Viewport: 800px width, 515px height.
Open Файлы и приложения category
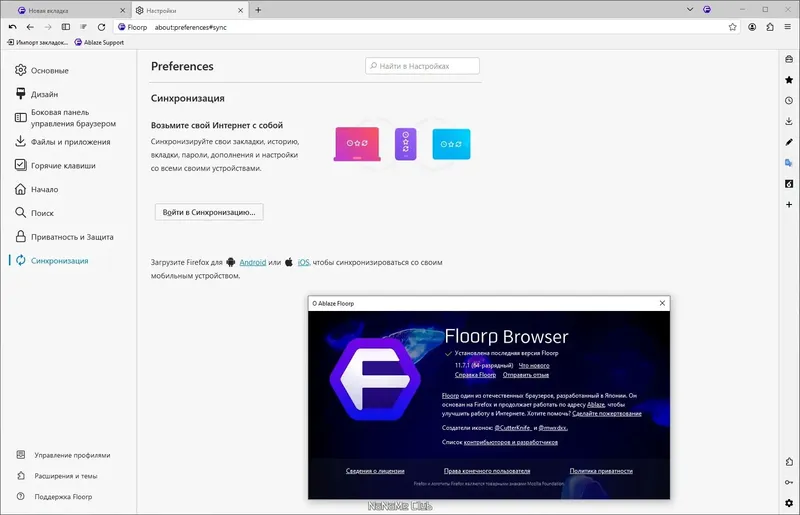(x=70, y=142)
